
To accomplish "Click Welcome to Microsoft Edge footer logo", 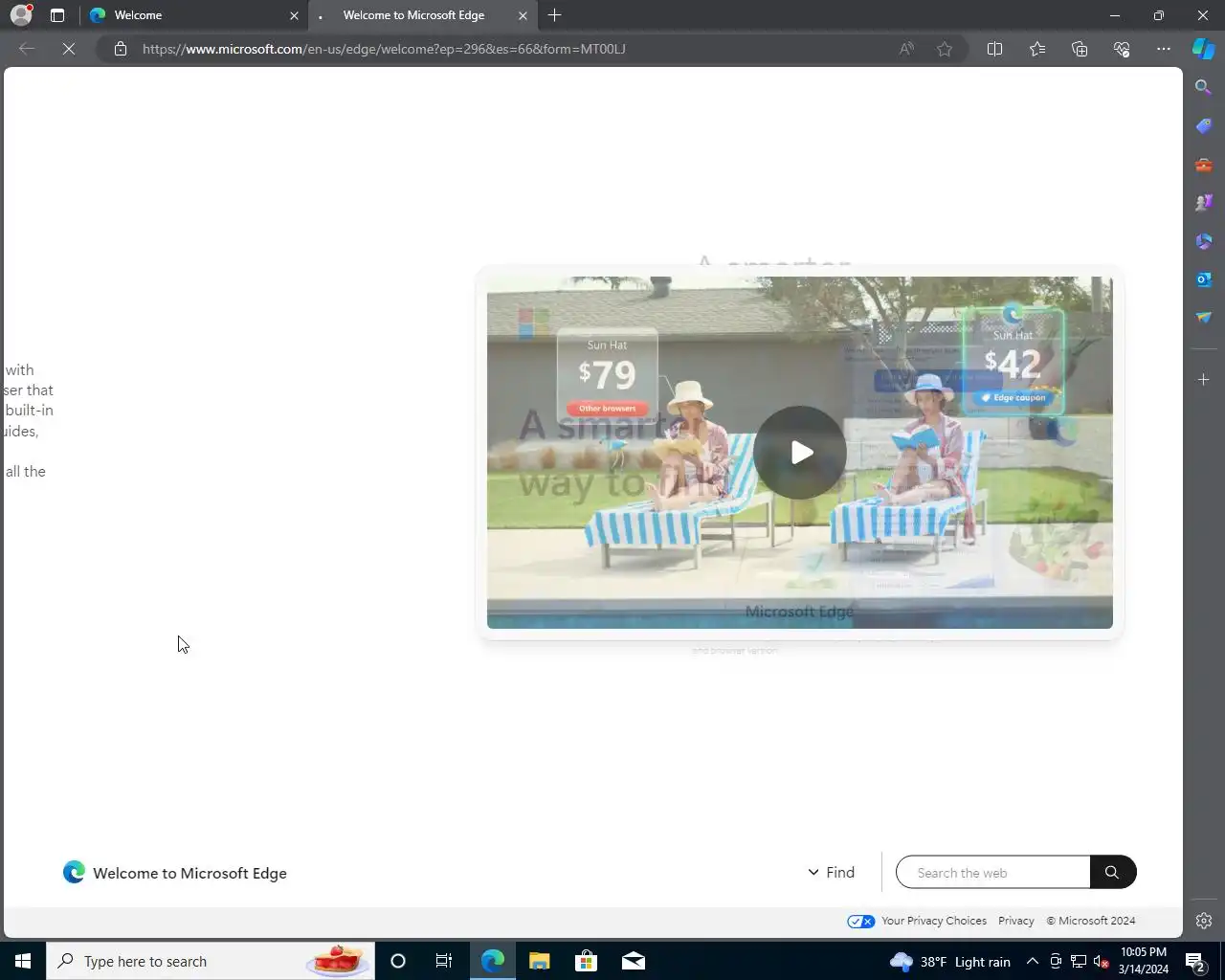I will pos(175,873).
